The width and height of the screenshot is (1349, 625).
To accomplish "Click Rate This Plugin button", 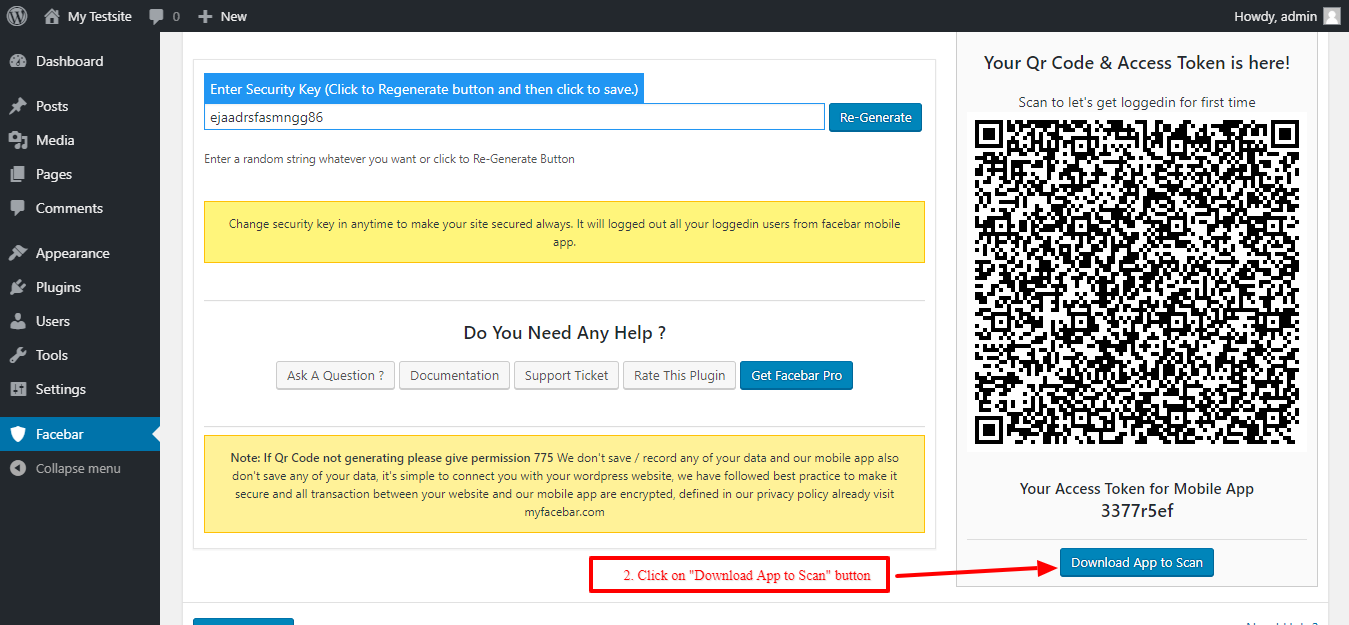I will [x=679, y=375].
